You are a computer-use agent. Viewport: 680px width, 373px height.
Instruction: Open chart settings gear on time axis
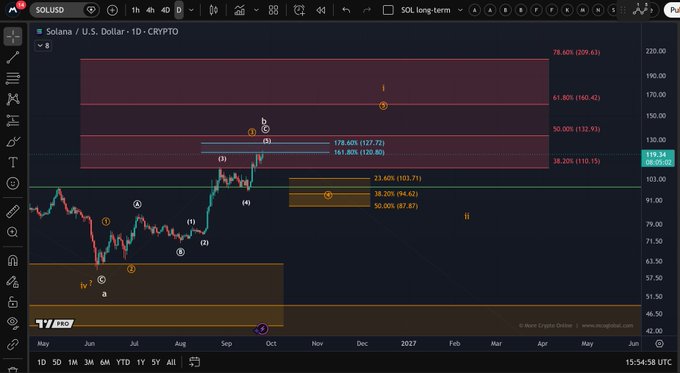[x=659, y=344]
